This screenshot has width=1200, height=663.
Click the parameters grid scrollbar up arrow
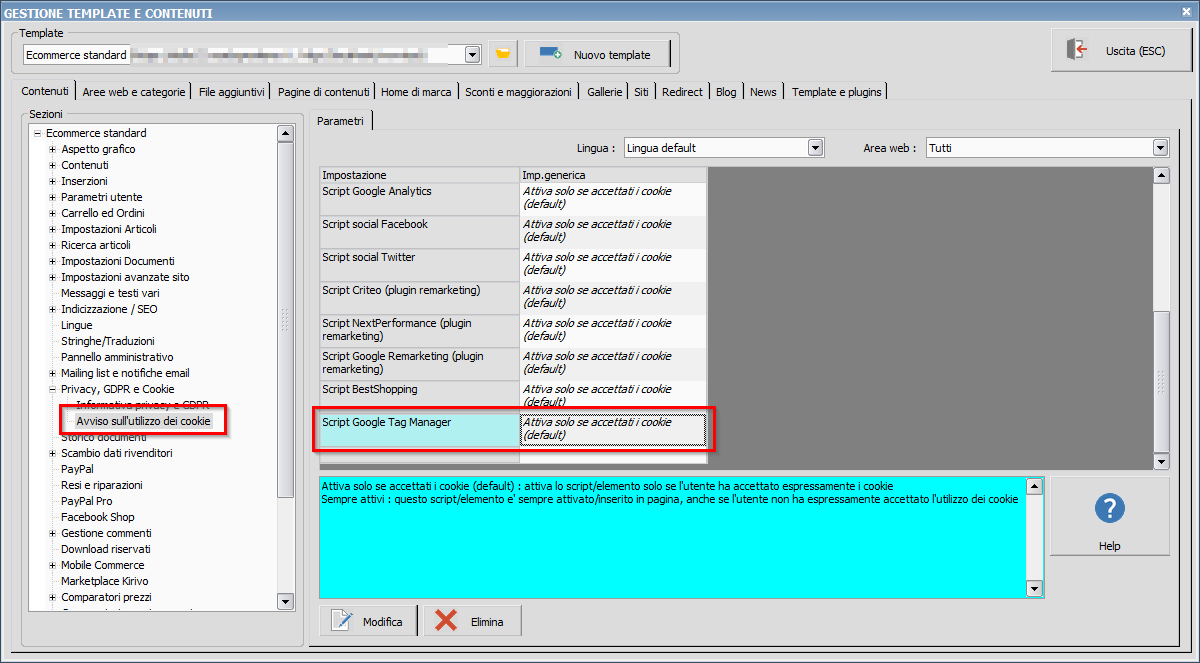1161,176
